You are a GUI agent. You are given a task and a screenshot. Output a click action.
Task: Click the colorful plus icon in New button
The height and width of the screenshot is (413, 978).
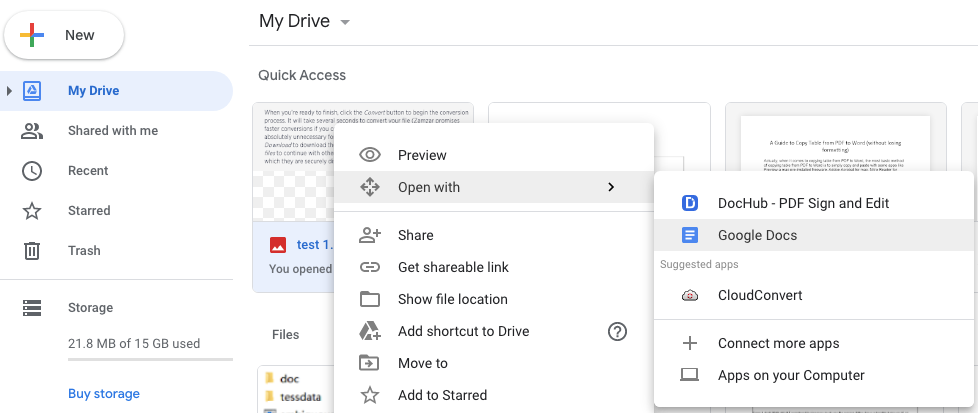(x=32, y=35)
